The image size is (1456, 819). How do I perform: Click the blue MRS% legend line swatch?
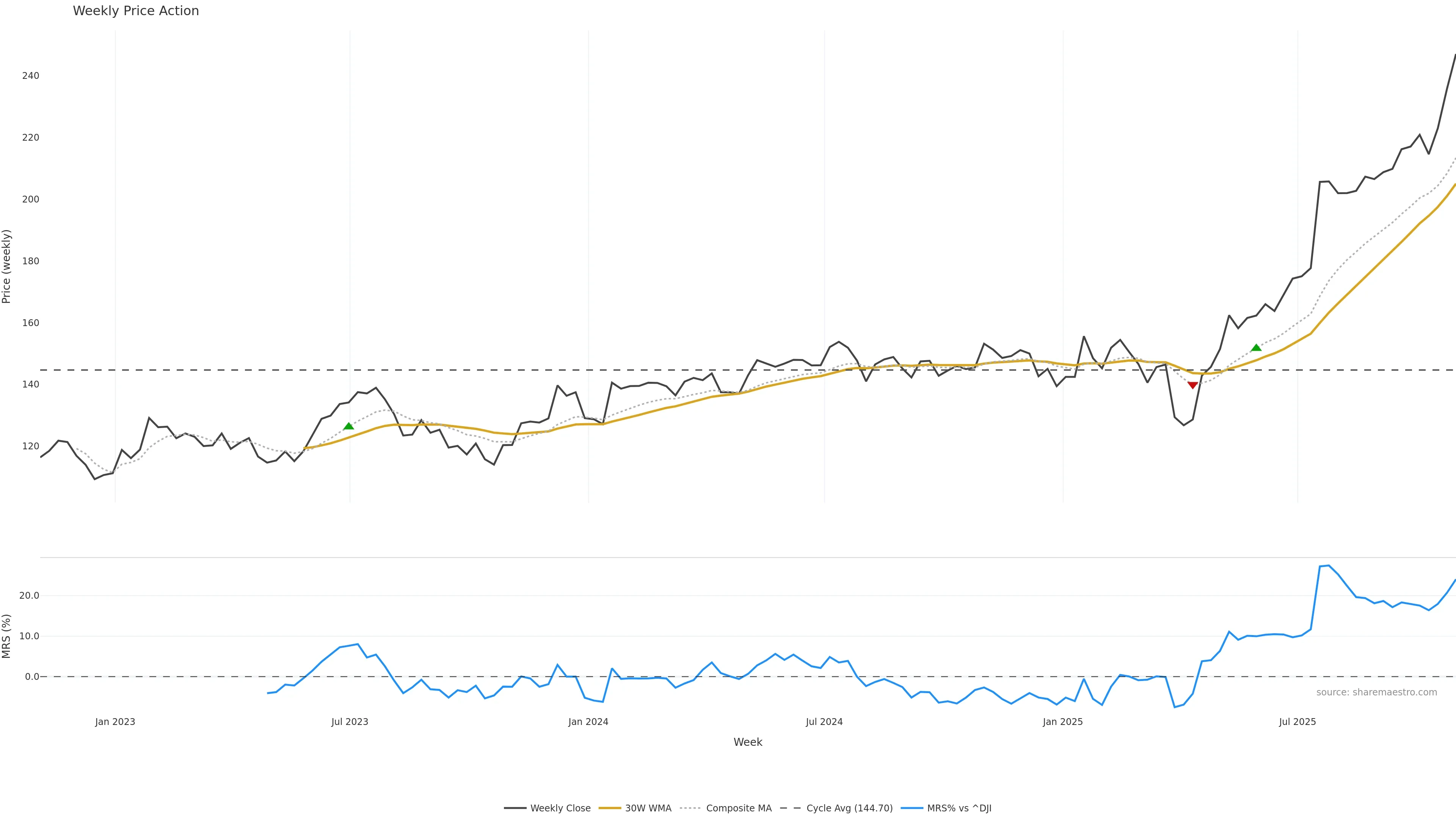(912, 808)
